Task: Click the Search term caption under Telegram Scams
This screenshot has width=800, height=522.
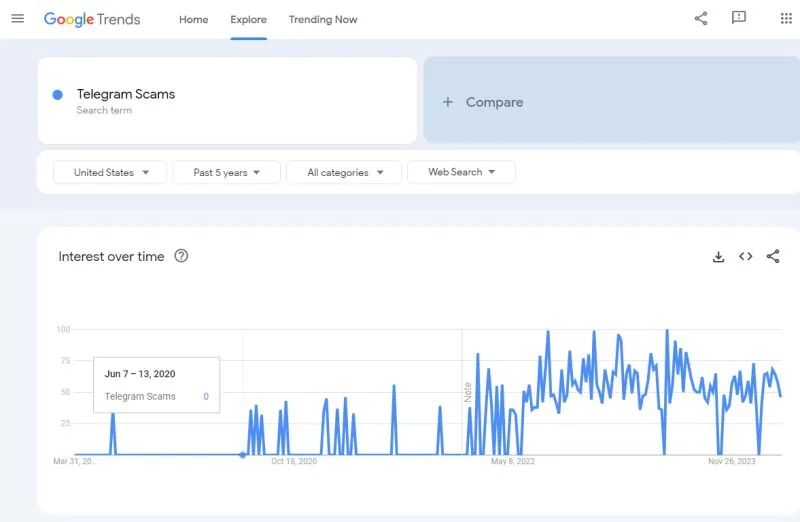Action: (x=104, y=110)
